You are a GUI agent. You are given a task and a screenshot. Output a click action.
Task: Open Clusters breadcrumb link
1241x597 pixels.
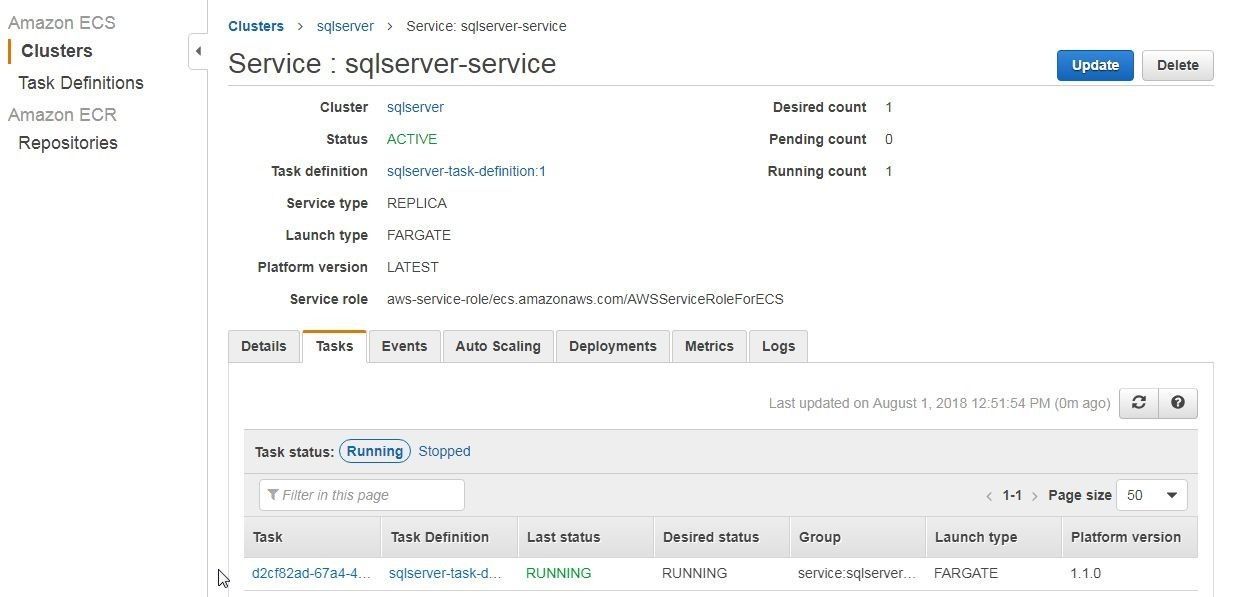click(x=256, y=26)
